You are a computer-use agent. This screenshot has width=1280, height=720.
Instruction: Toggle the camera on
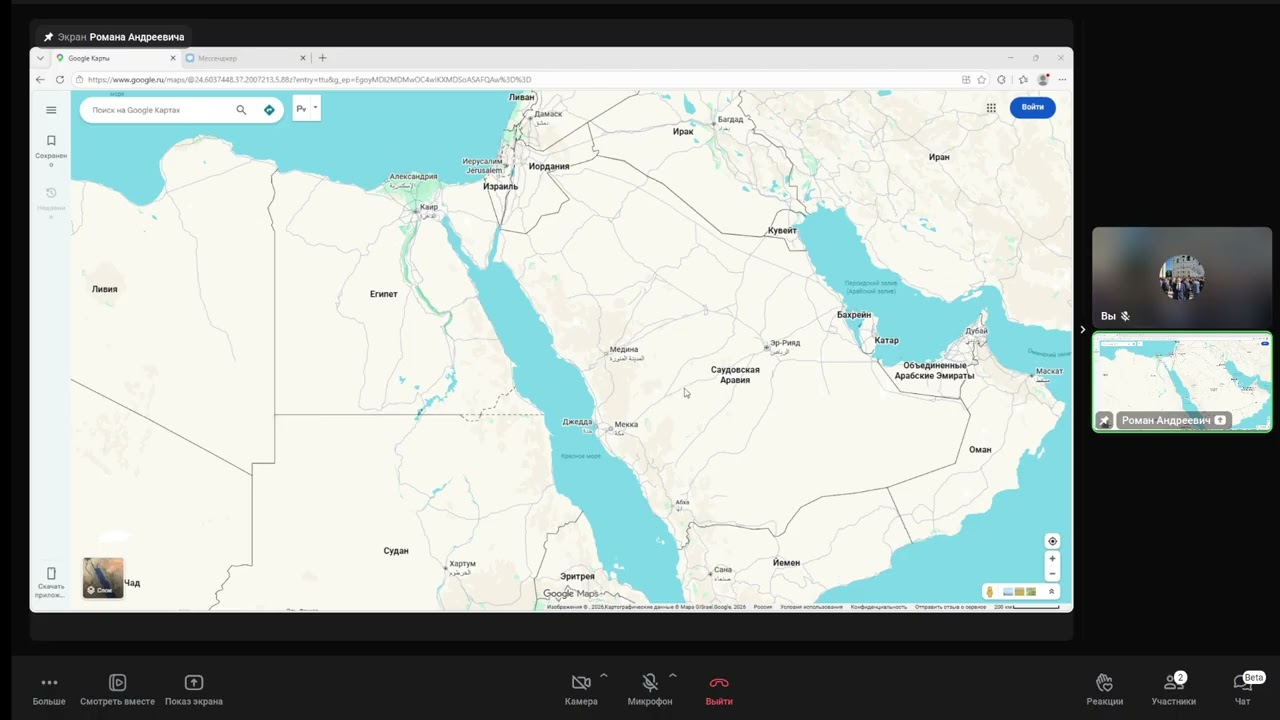coord(581,689)
